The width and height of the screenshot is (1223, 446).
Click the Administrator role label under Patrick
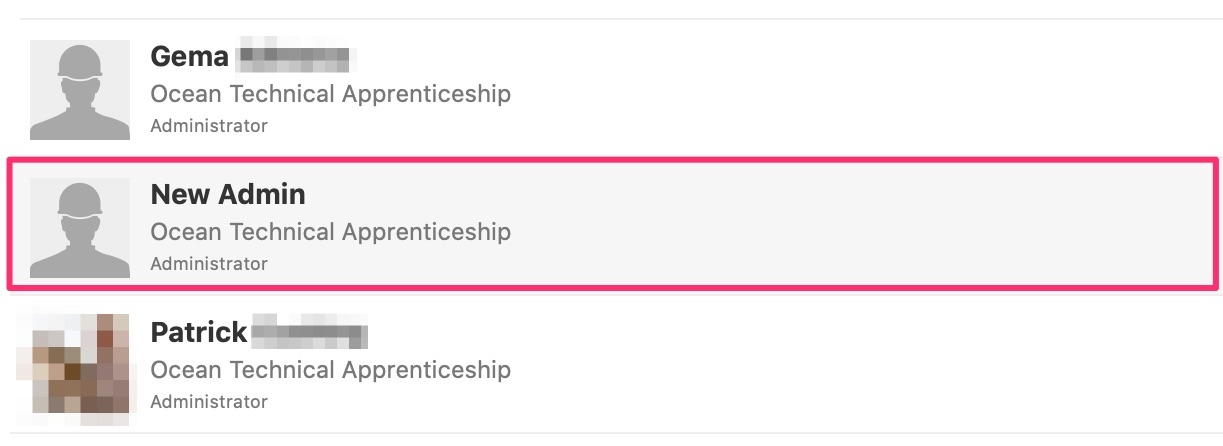209,402
